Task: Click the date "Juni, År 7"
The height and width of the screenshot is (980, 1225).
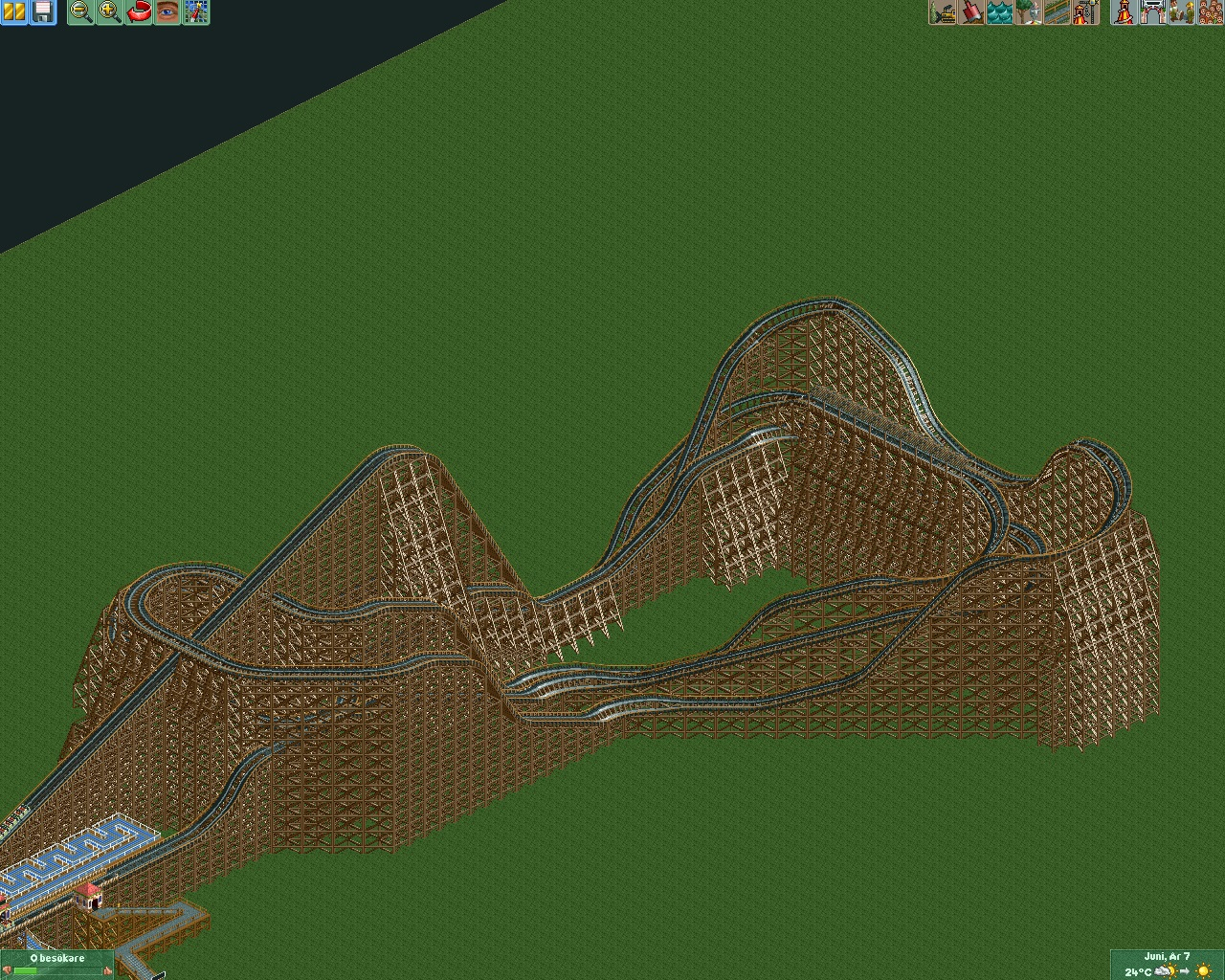Action: pos(1167,956)
